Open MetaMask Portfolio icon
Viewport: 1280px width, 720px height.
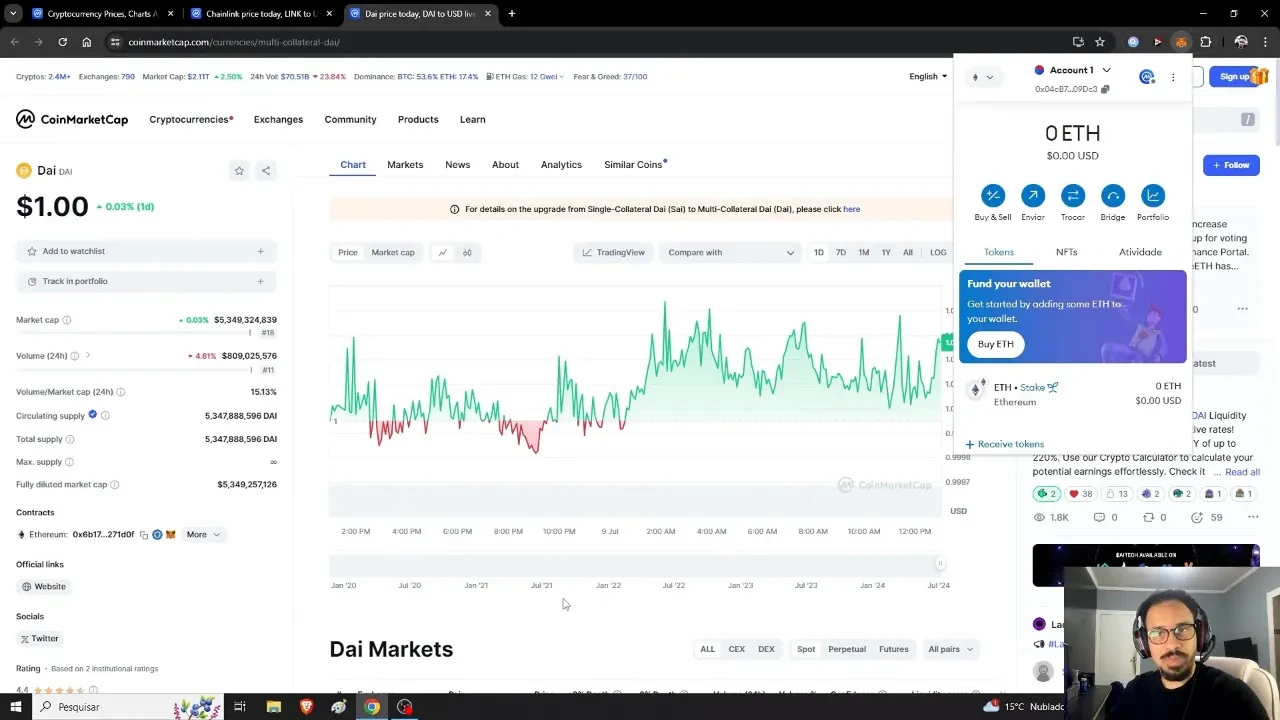click(1153, 196)
